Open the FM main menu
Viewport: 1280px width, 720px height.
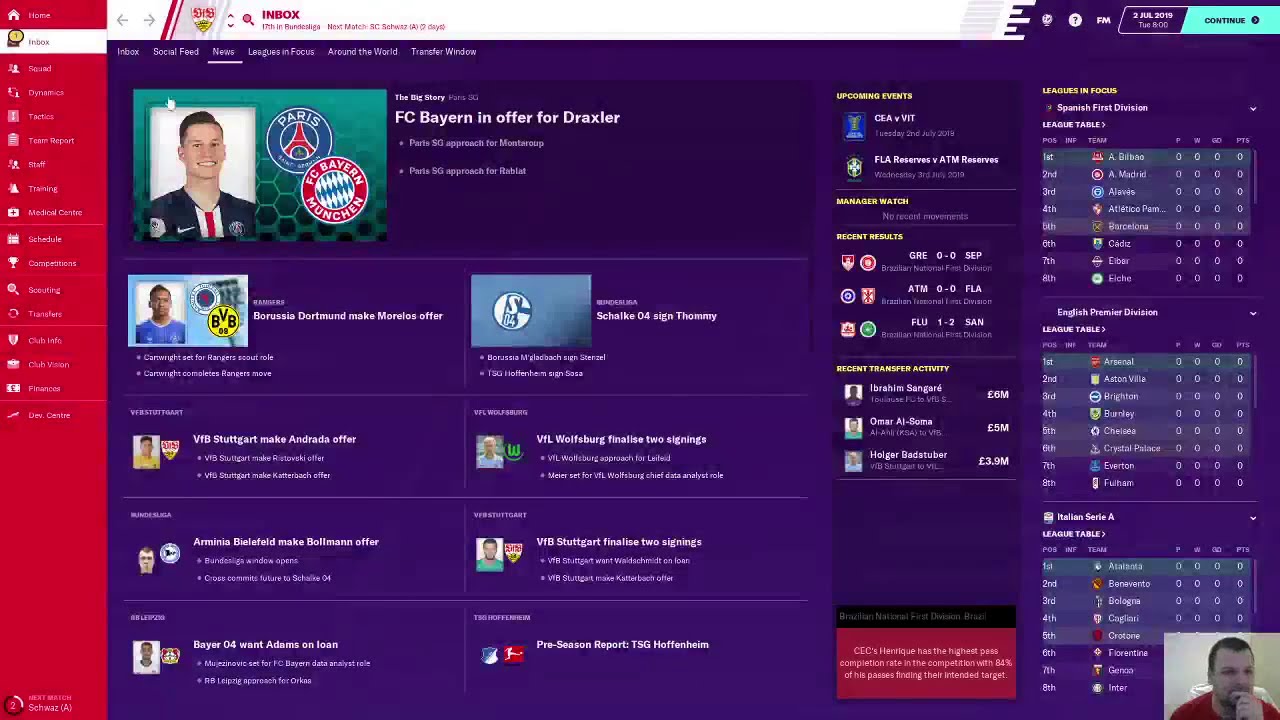coord(1103,20)
